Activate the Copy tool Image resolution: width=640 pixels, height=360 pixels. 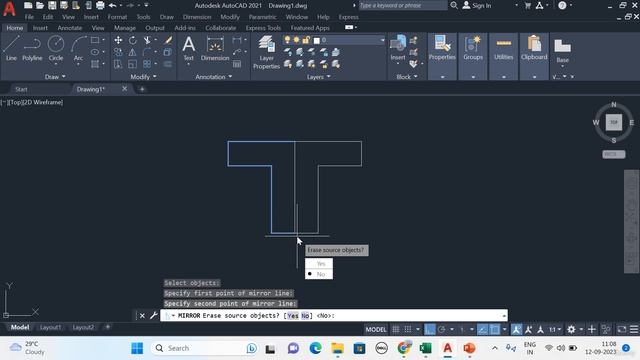tap(118, 52)
